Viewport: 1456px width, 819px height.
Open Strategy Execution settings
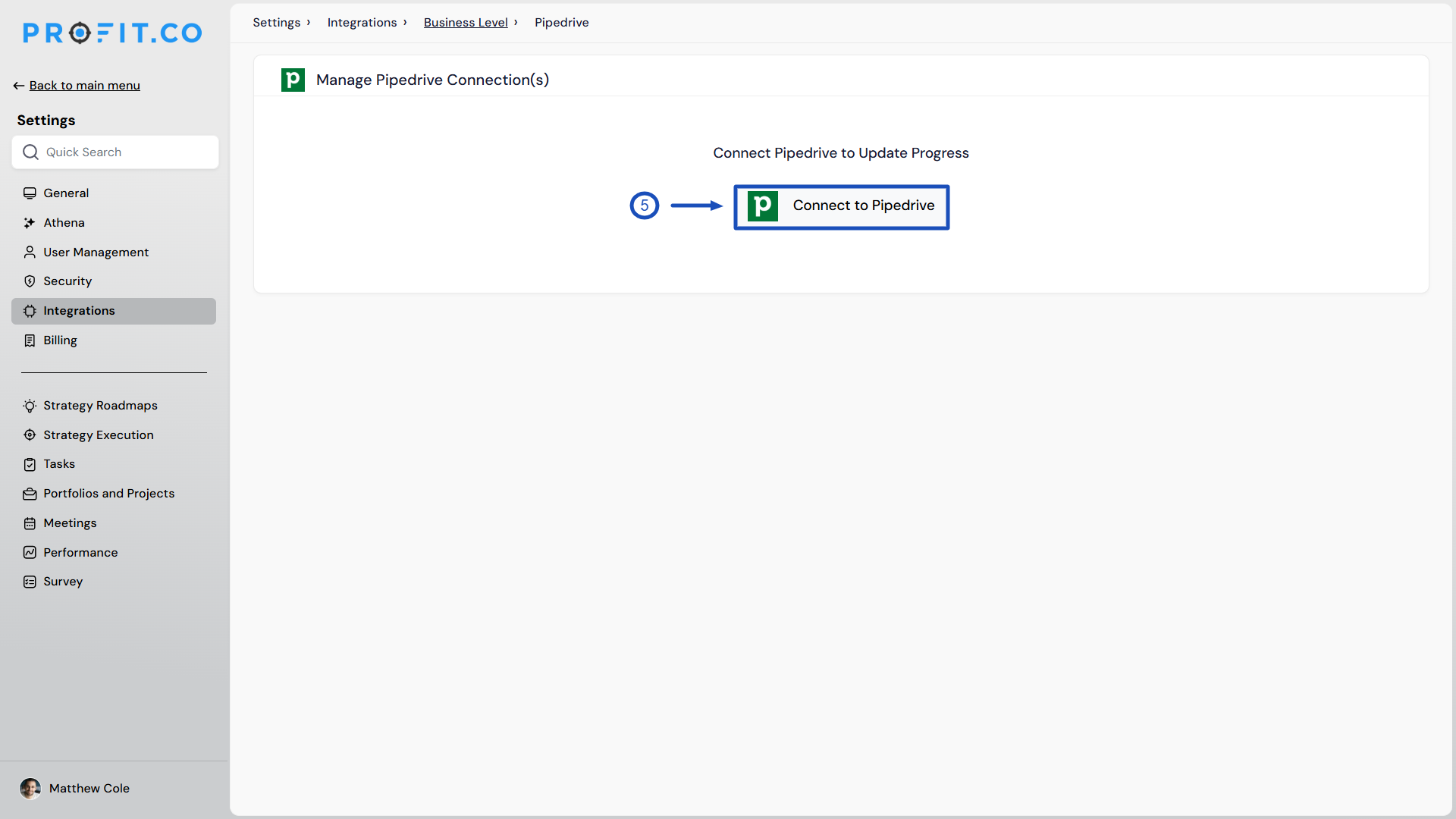114,435
